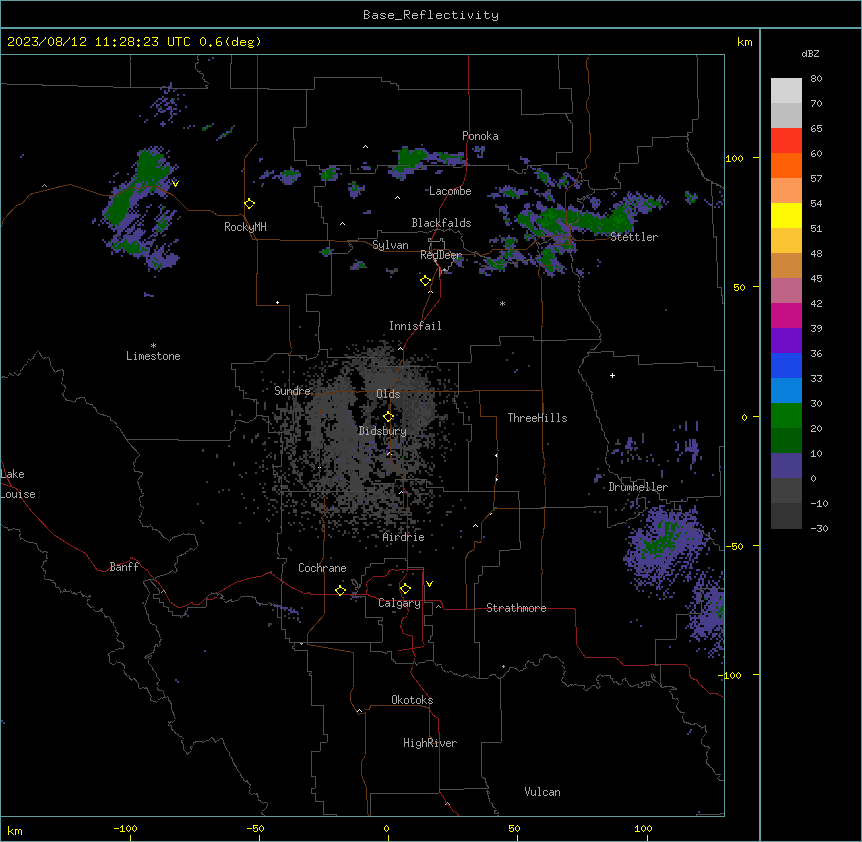Click the white plus marker north of Drumheller
Image resolution: width=862 pixels, height=842 pixels.
coord(612,375)
